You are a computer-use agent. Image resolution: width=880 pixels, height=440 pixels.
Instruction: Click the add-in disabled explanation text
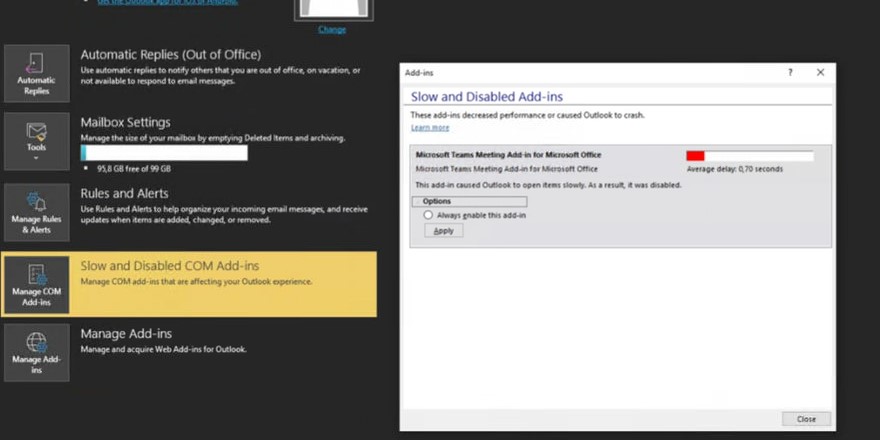(548, 185)
